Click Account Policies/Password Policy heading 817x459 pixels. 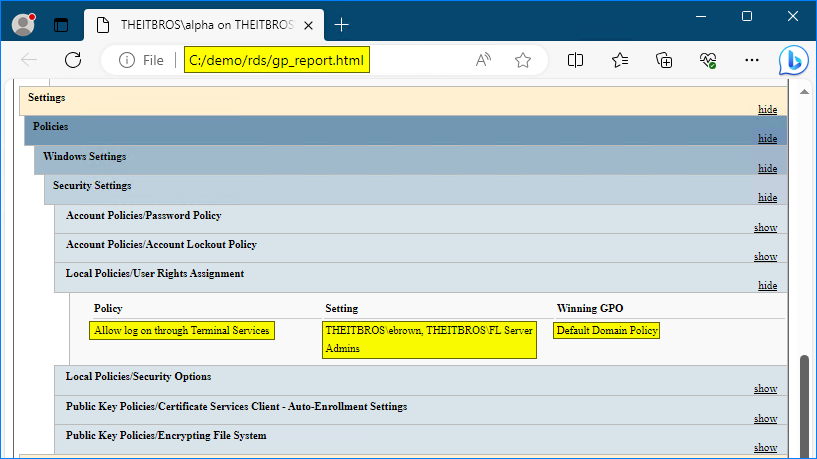pyautogui.click(x=144, y=215)
